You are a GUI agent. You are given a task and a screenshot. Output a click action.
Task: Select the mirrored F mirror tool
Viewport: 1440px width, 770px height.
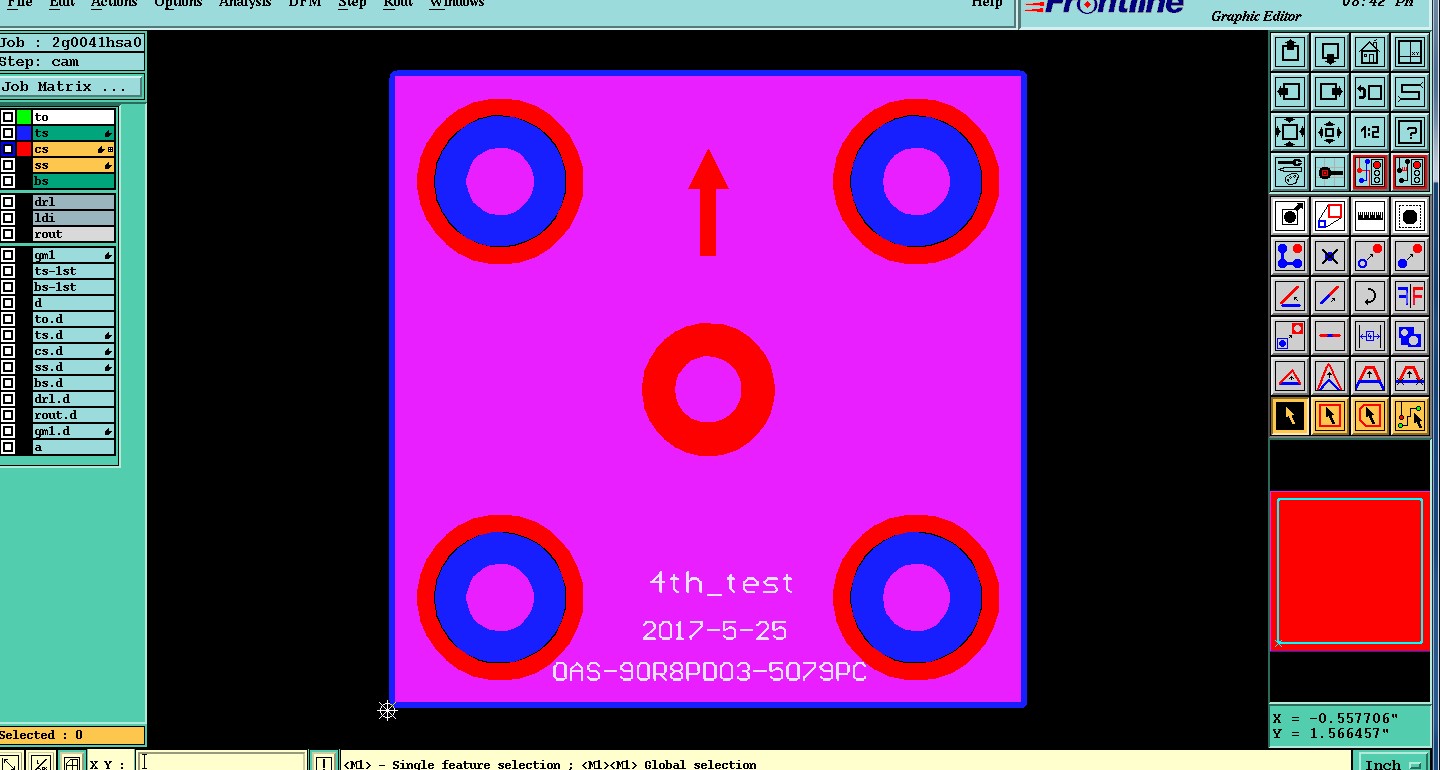point(1410,296)
